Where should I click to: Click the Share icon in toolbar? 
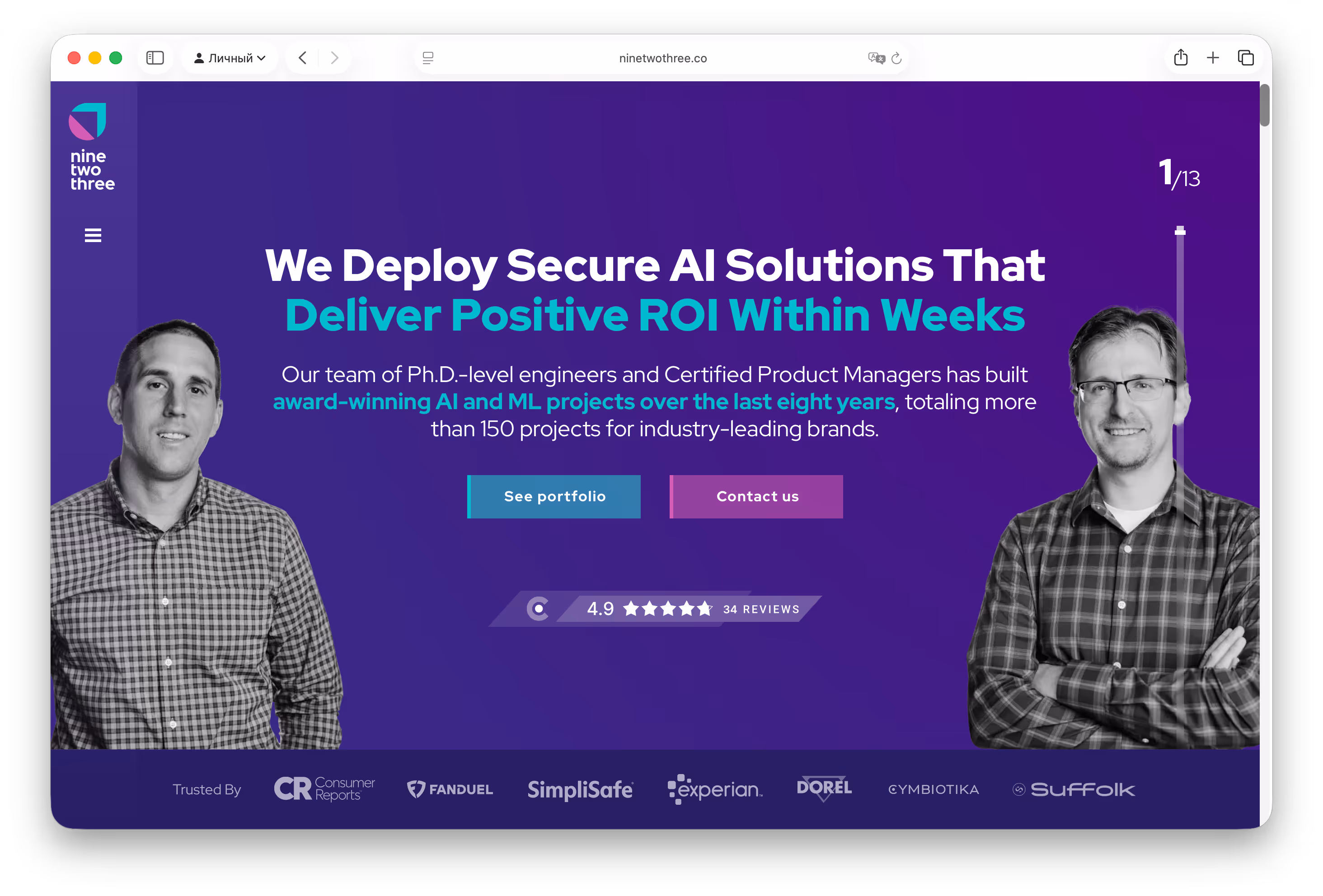click(x=1180, y=58)
